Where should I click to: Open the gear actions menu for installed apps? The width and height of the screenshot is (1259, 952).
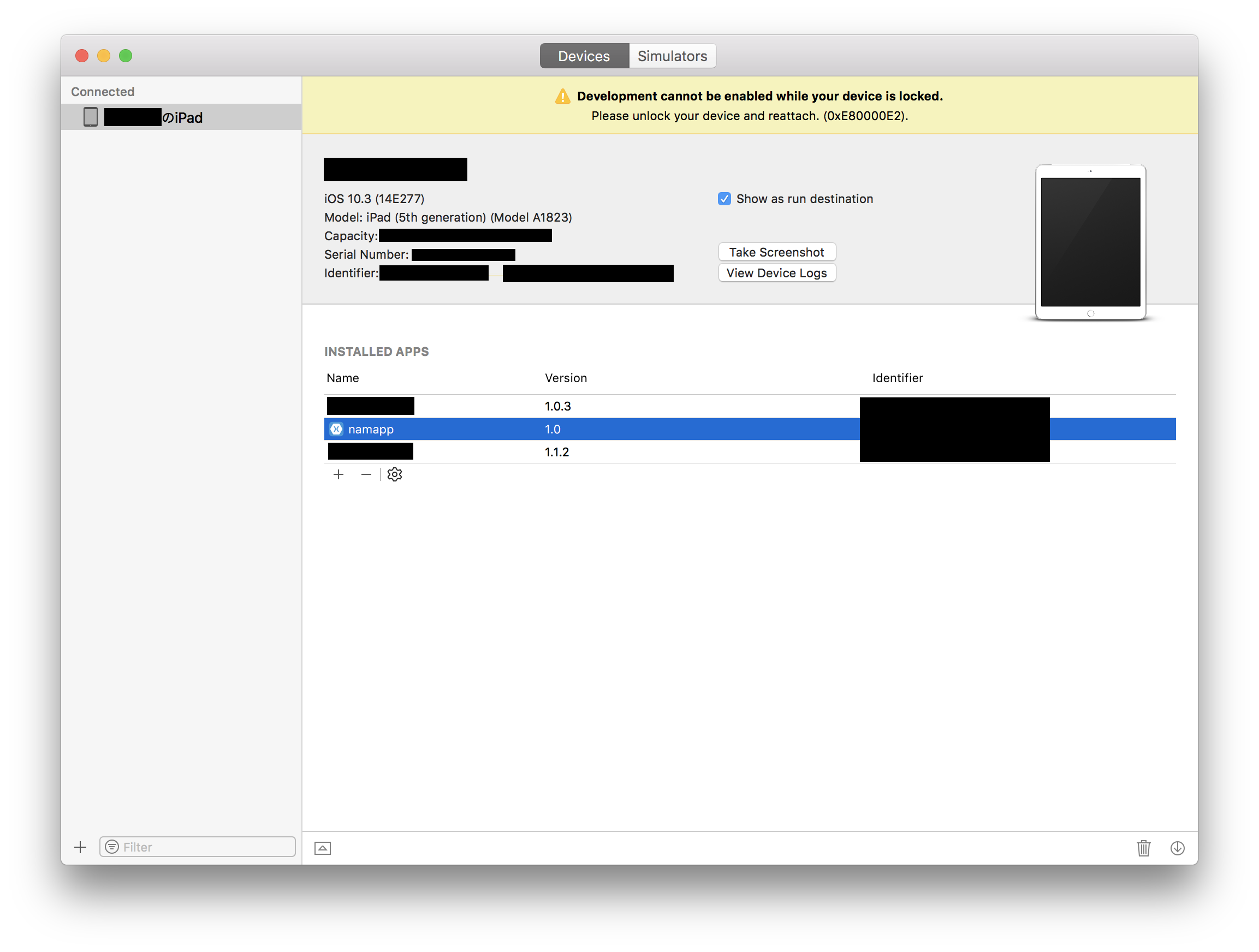click(394, 474)
